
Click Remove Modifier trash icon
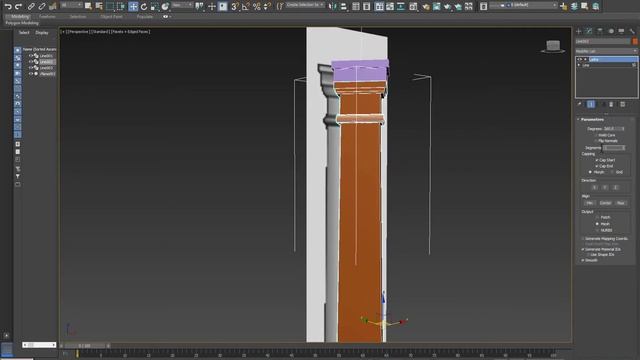(x=611, y=104)
